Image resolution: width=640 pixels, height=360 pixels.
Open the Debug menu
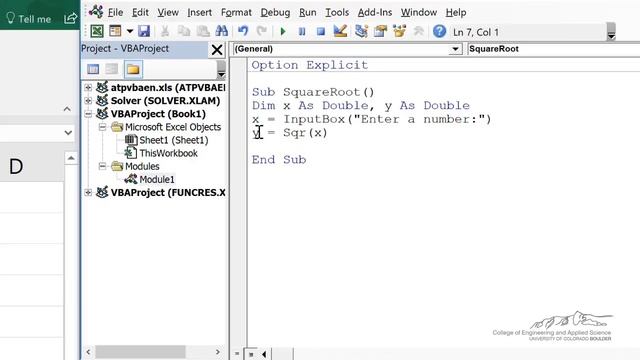(276, 13)
